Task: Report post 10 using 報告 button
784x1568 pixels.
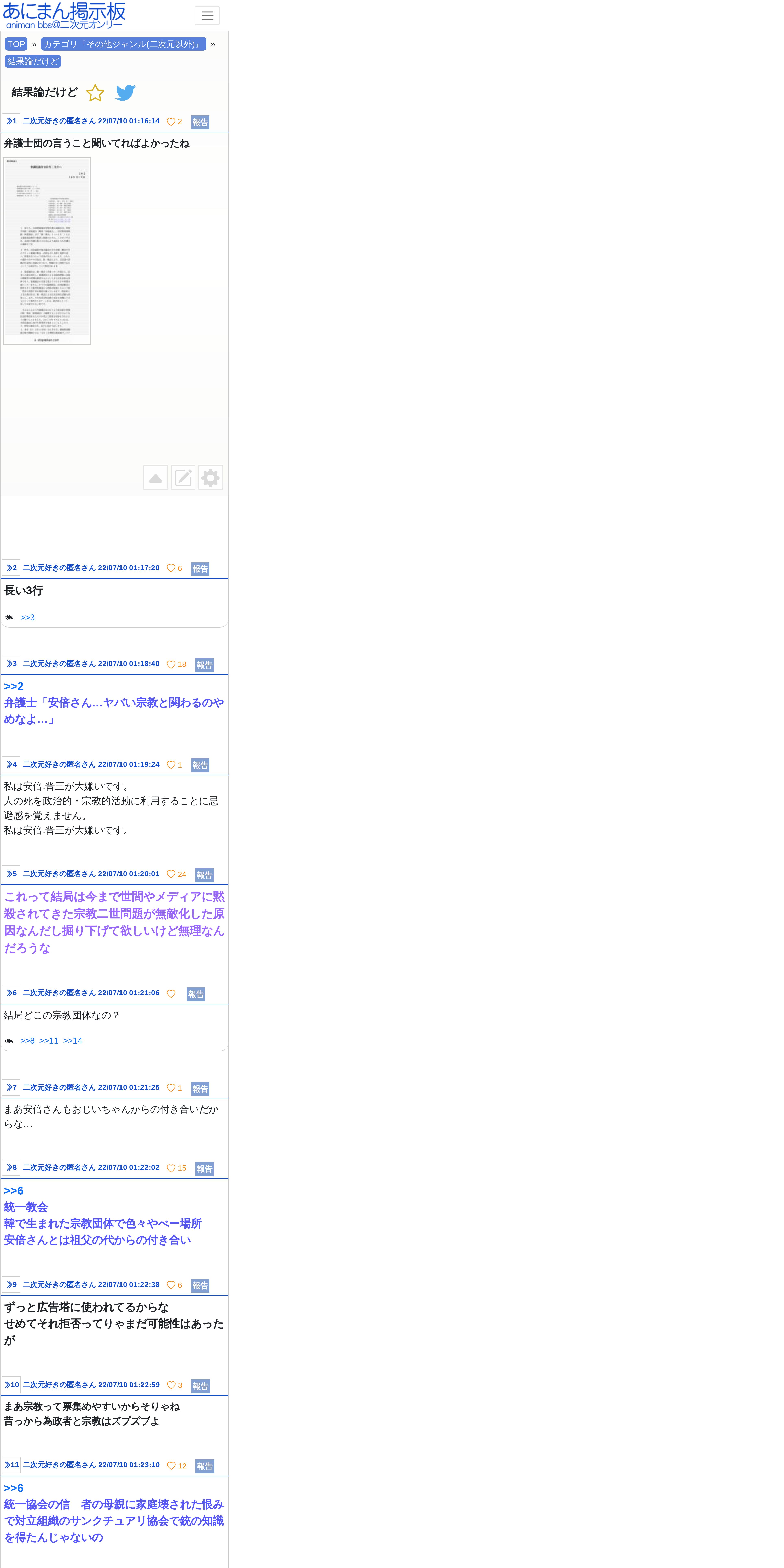Action: (200, 1387)
